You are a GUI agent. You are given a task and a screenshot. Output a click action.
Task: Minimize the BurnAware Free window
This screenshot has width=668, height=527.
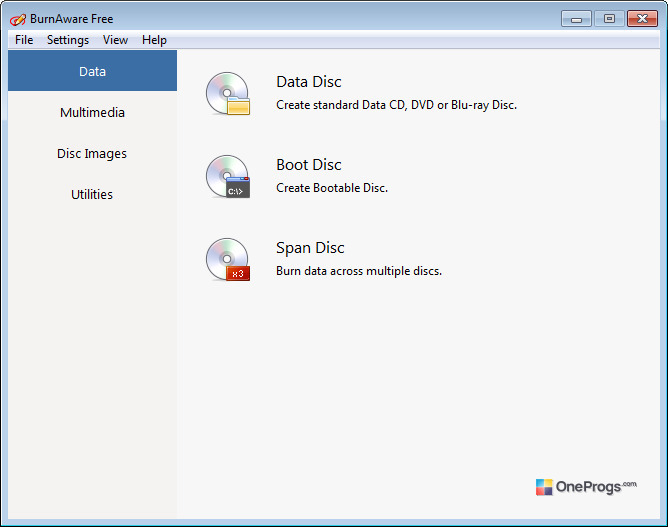[x=576, y=19]
